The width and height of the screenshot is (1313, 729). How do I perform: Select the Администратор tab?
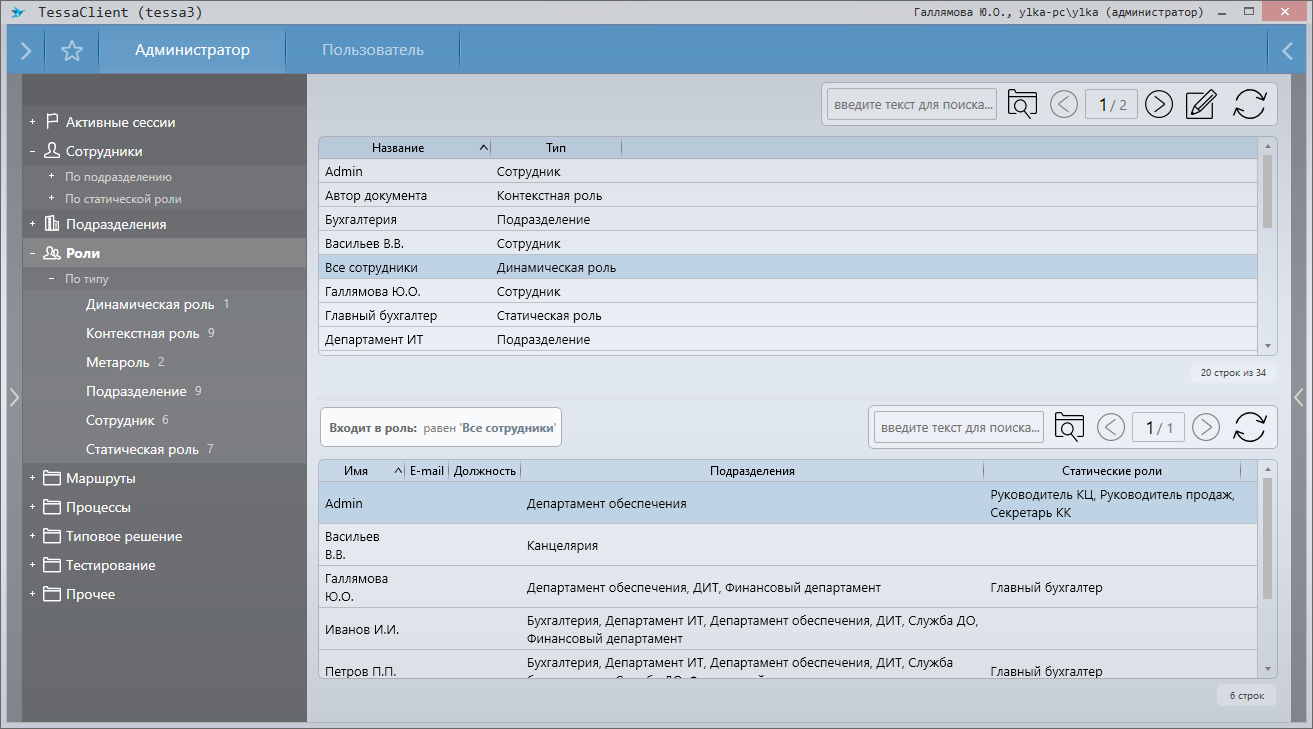[x=192, y=50]
